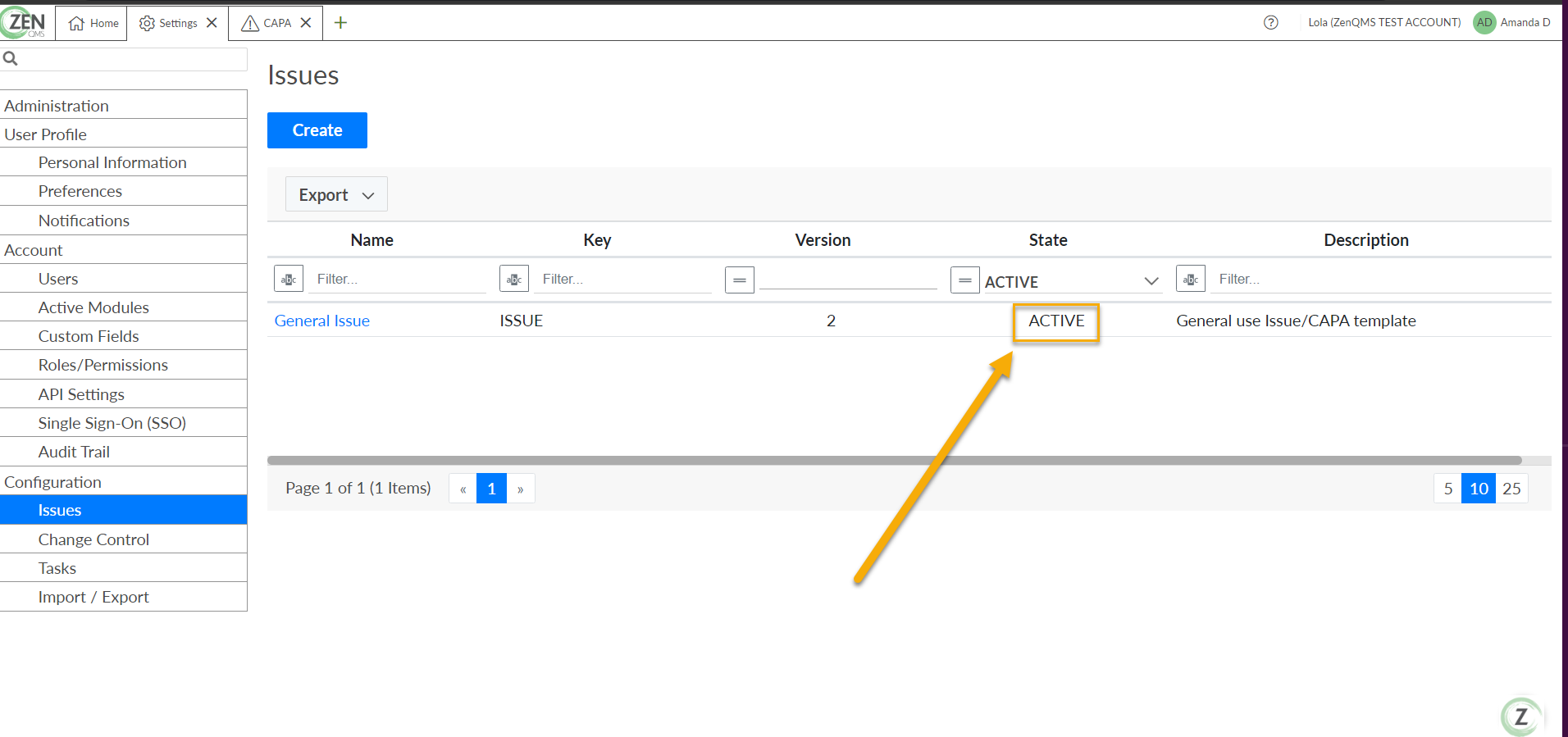
Task: Focus the Key filter field
Action: pos(623,280)
